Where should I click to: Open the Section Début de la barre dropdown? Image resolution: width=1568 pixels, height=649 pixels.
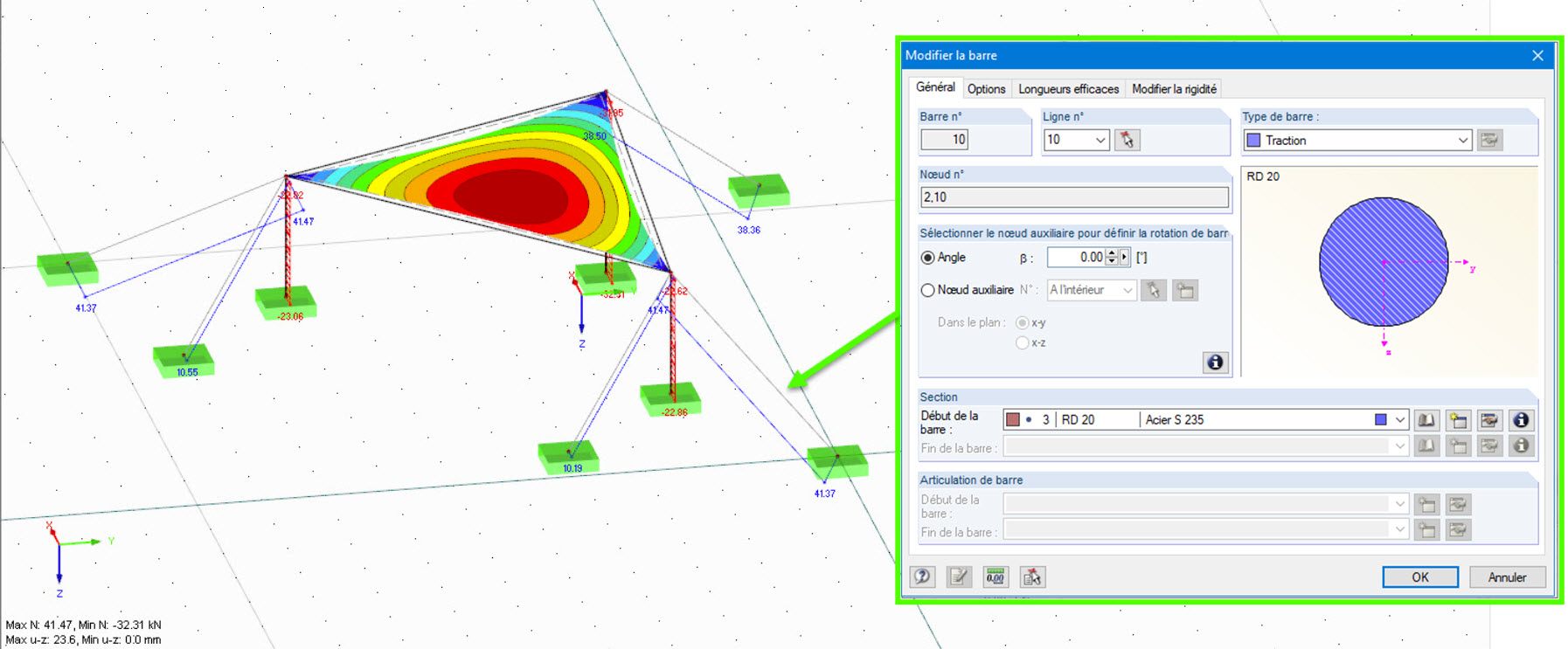tap(1399, 420)
